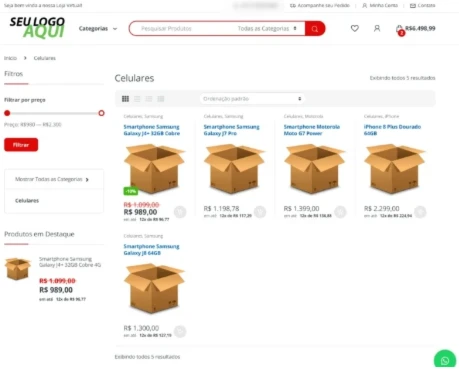
Task: Add iPhone 8 Plus to cart icon
Action: click(420, 211)
